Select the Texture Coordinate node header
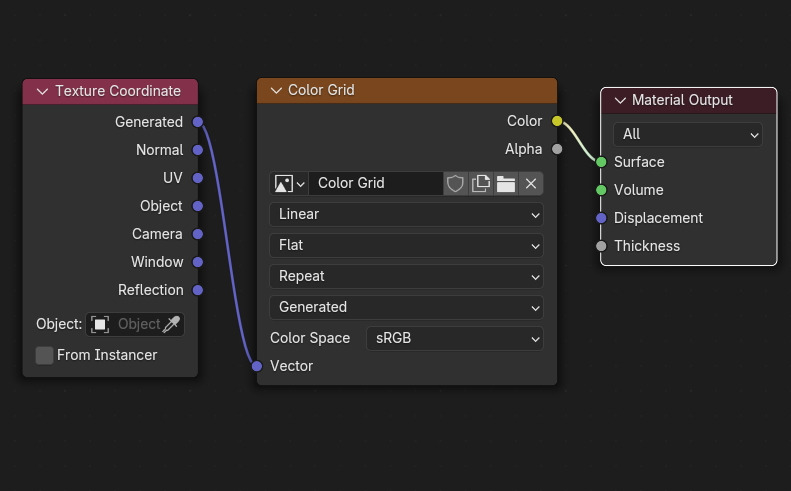This screenshot has height=491, width=791. 110,91
